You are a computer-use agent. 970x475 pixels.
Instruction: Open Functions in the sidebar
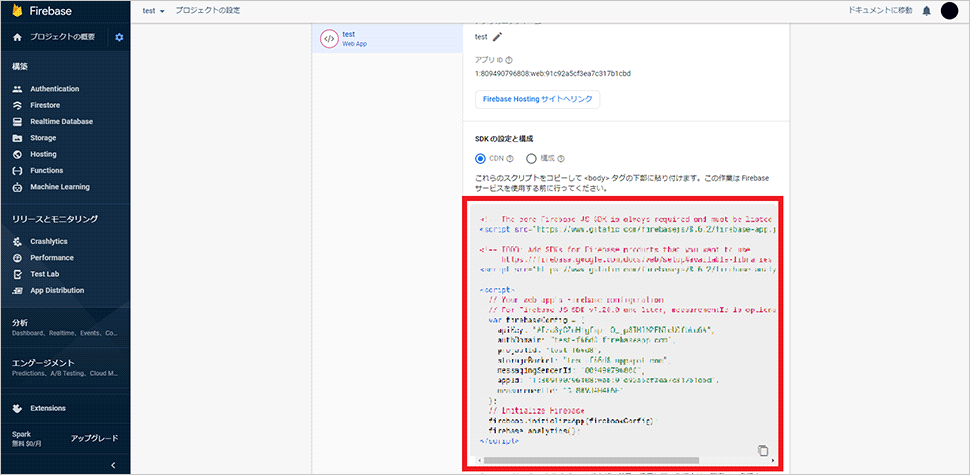pos(46,171)
